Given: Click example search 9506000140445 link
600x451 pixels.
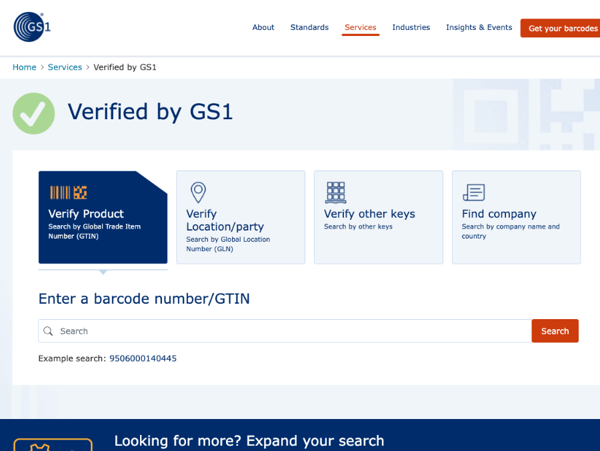Looking at the screenshot, I should coord(143,358).
